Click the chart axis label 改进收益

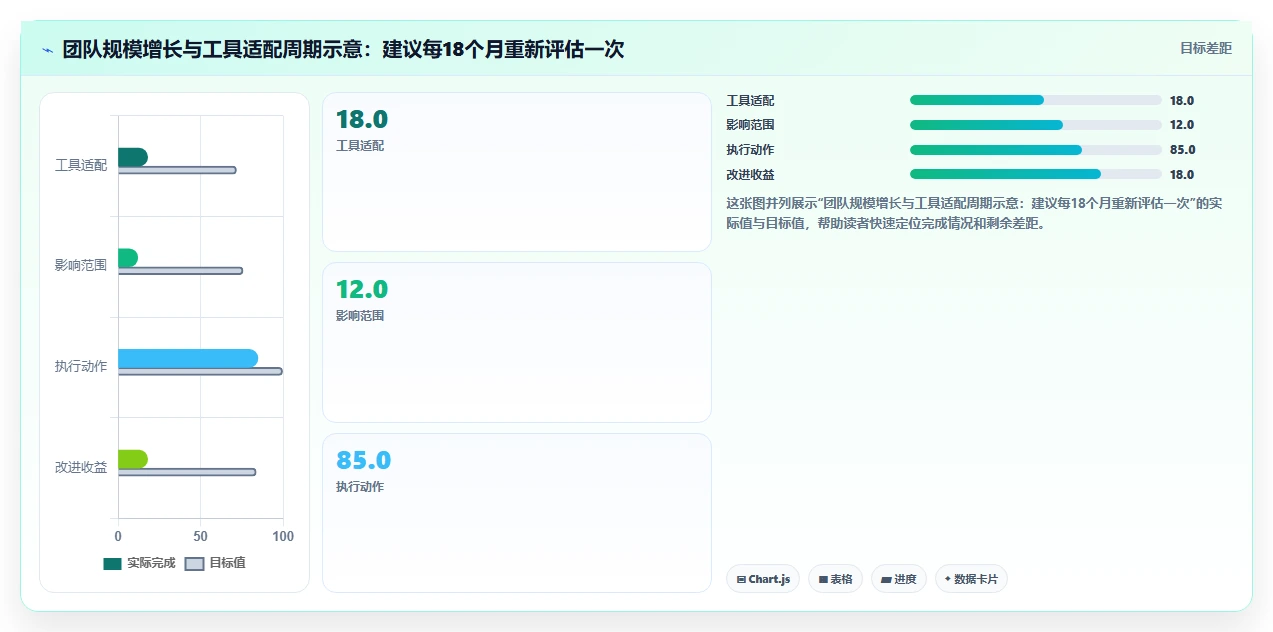(x=81, y=467)
